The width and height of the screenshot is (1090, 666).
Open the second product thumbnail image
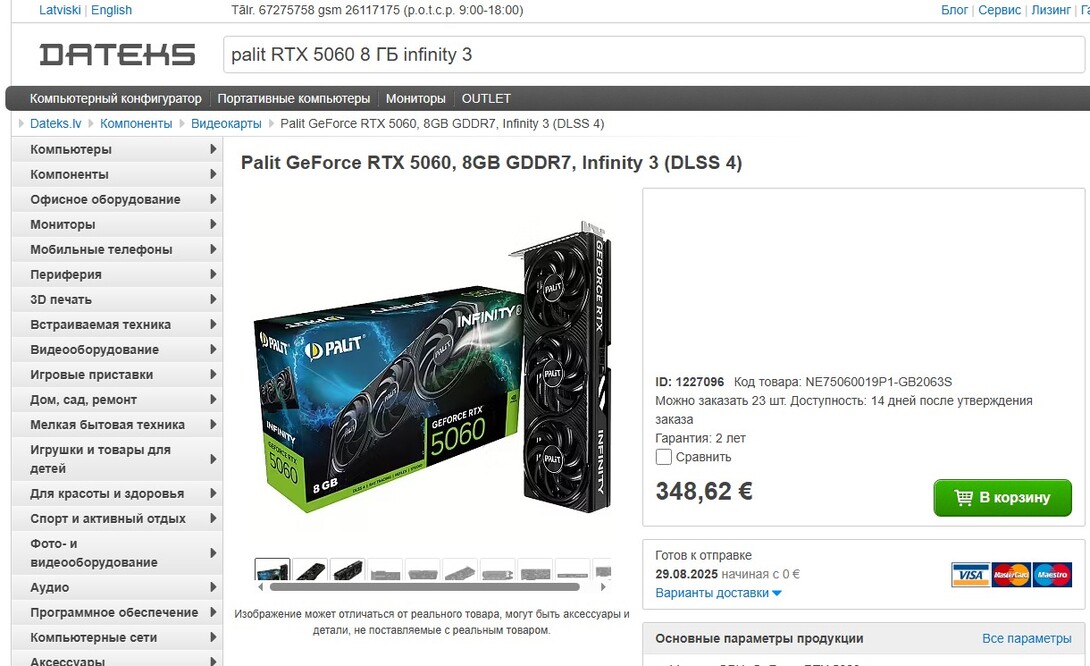pos(310,569)
